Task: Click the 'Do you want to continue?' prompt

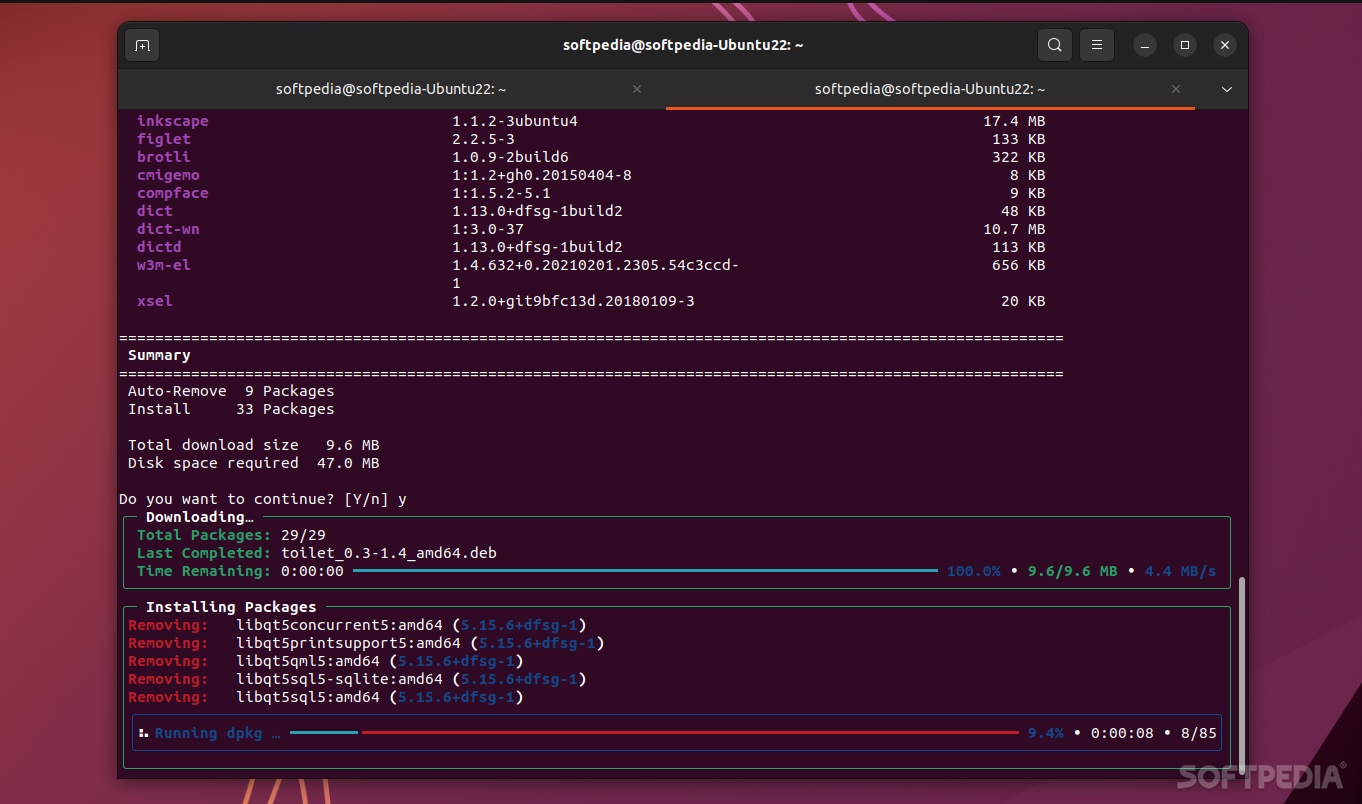Action: [x=263, y=499]
